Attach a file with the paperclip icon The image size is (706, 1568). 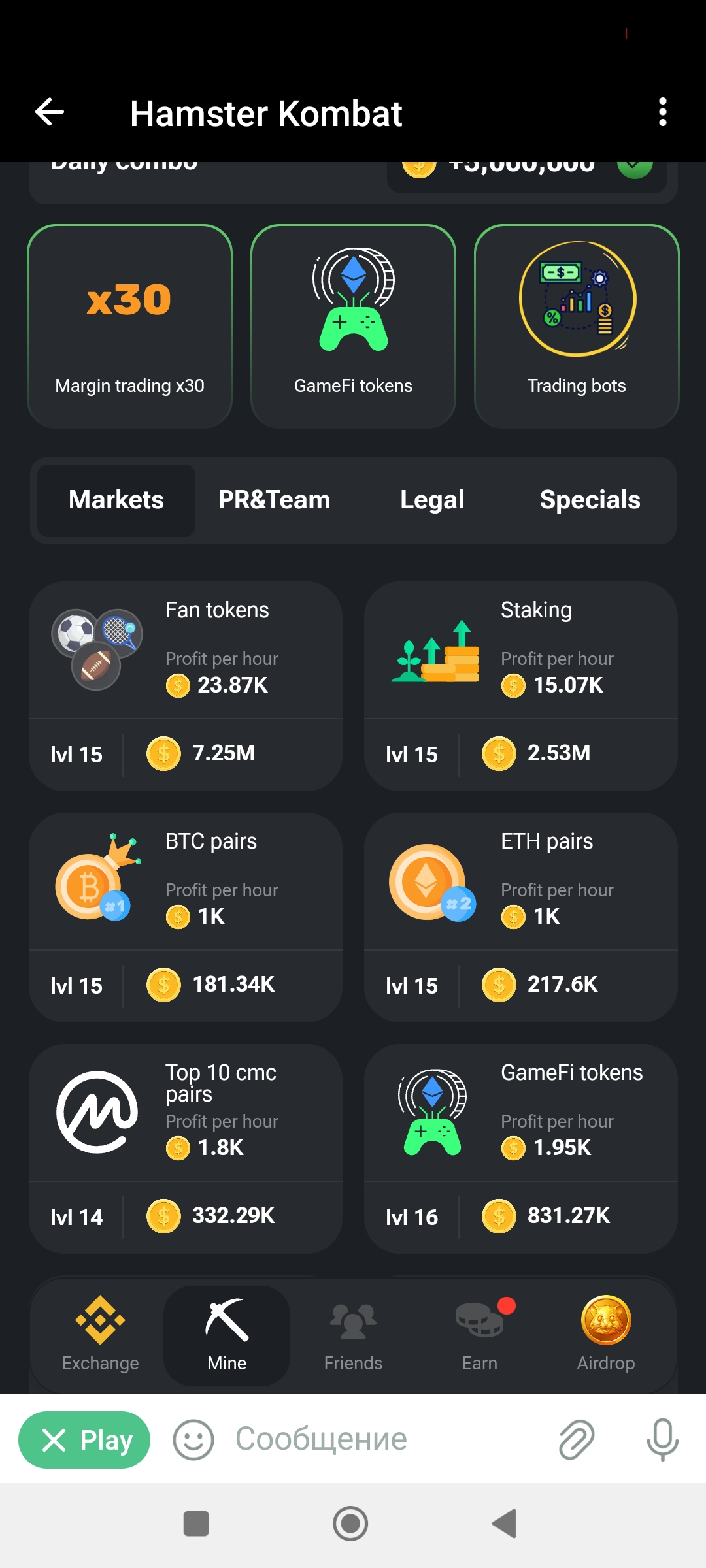coord(577,1440)
